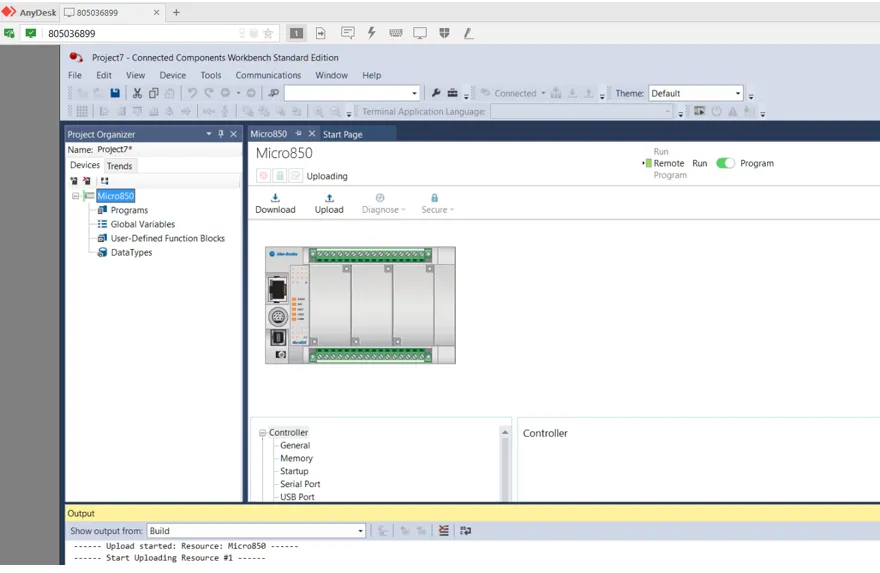Click the Upload icon above Upload label
This screenshot has height=573, width=880.
tap(329, 198)
